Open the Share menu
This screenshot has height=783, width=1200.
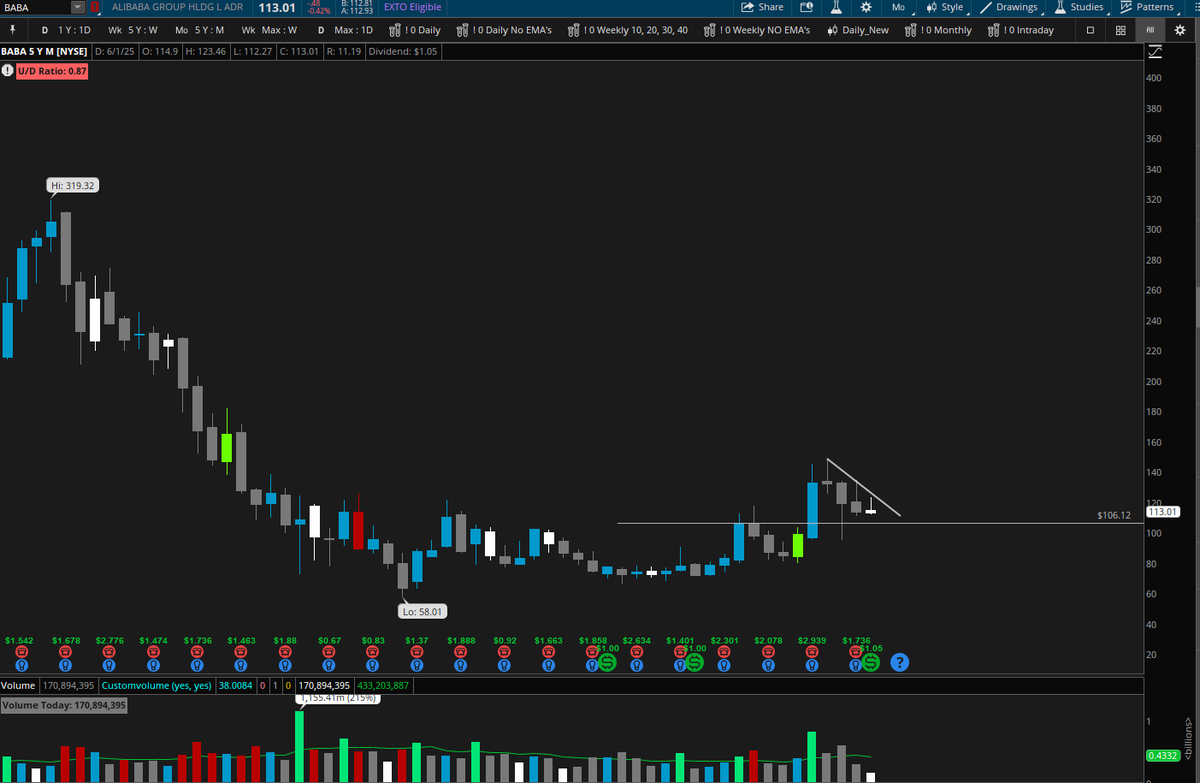762,7
